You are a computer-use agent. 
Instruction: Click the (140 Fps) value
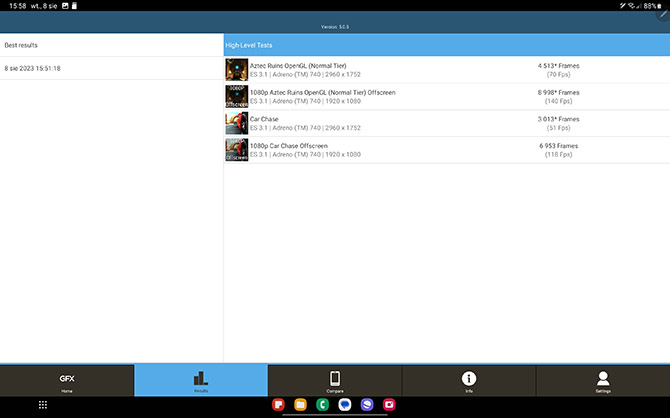pyautogui.click(x=558, y=101)
